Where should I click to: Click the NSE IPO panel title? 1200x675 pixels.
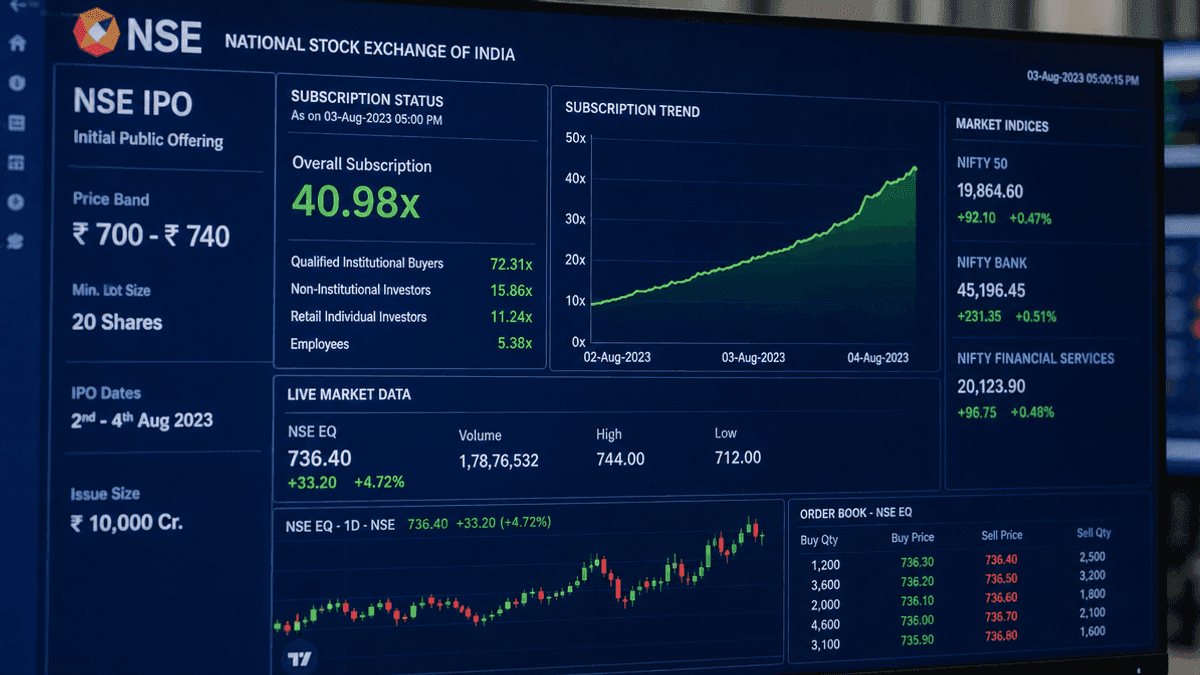pyautogui.click(x=133, y=102)
